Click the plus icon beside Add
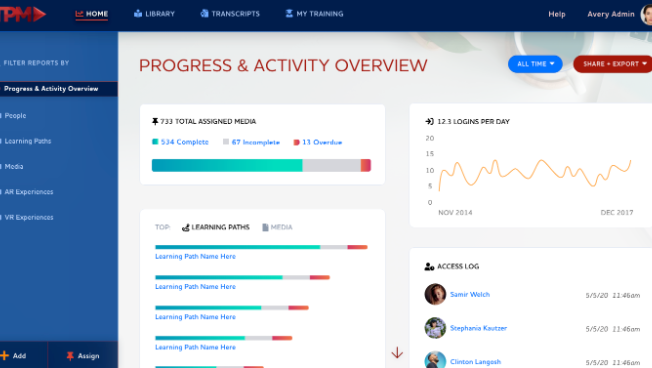 click(x=5, y=356)
